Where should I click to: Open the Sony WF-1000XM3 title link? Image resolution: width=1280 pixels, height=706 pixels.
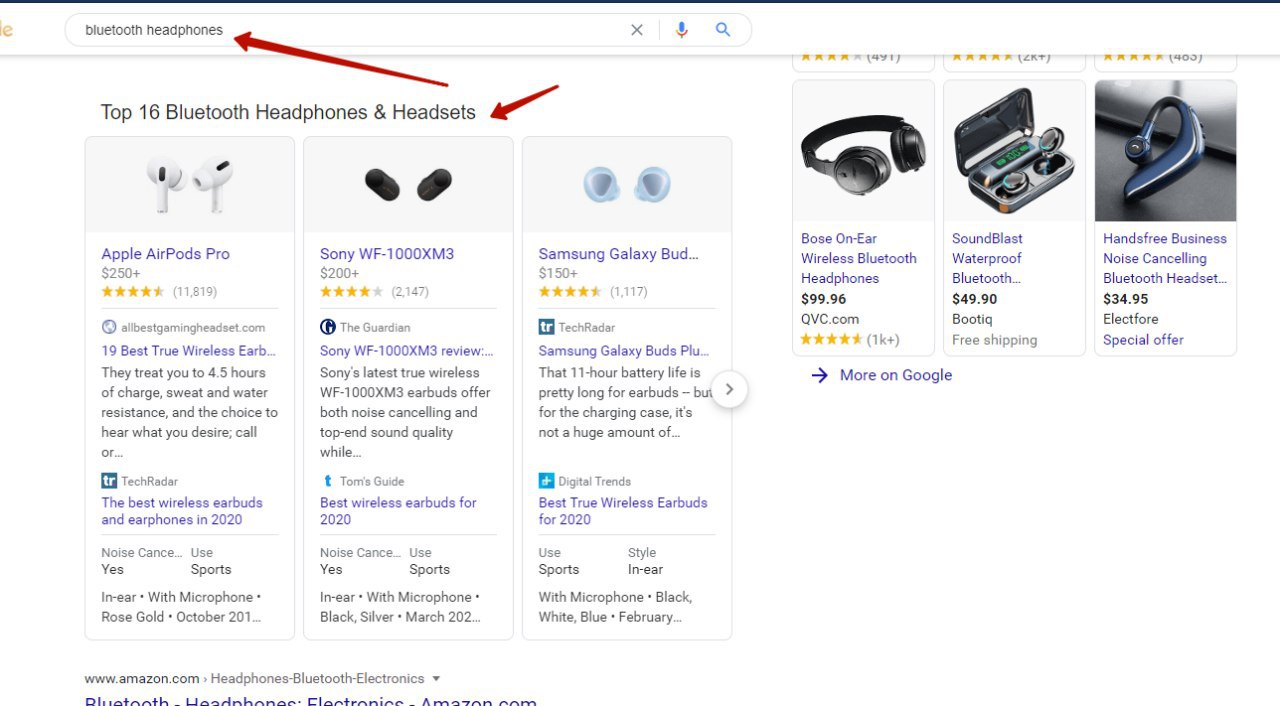click(x=387, y=254)
